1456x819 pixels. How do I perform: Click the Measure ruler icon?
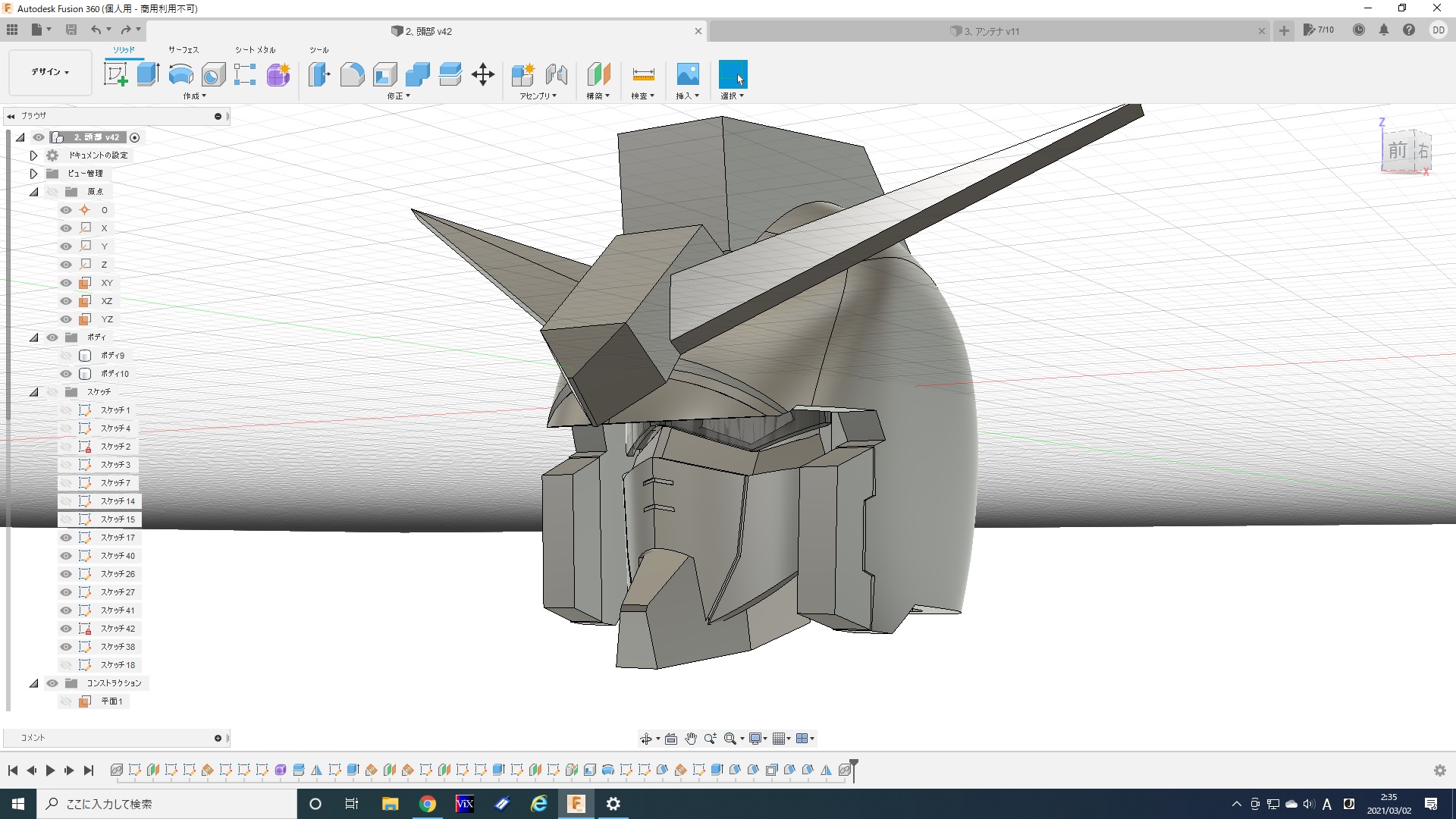[x=643, y=74]
